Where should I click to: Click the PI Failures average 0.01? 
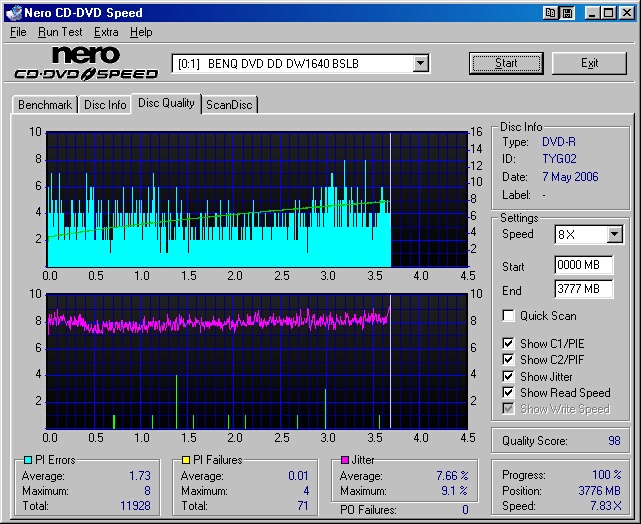pos(298,476)
